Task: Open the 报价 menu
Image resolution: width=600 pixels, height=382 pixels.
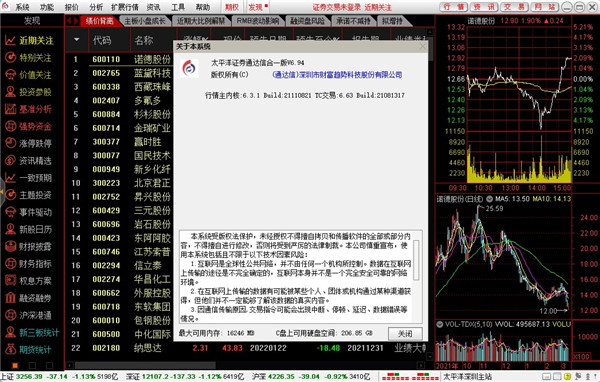Action: click(71, 7)
